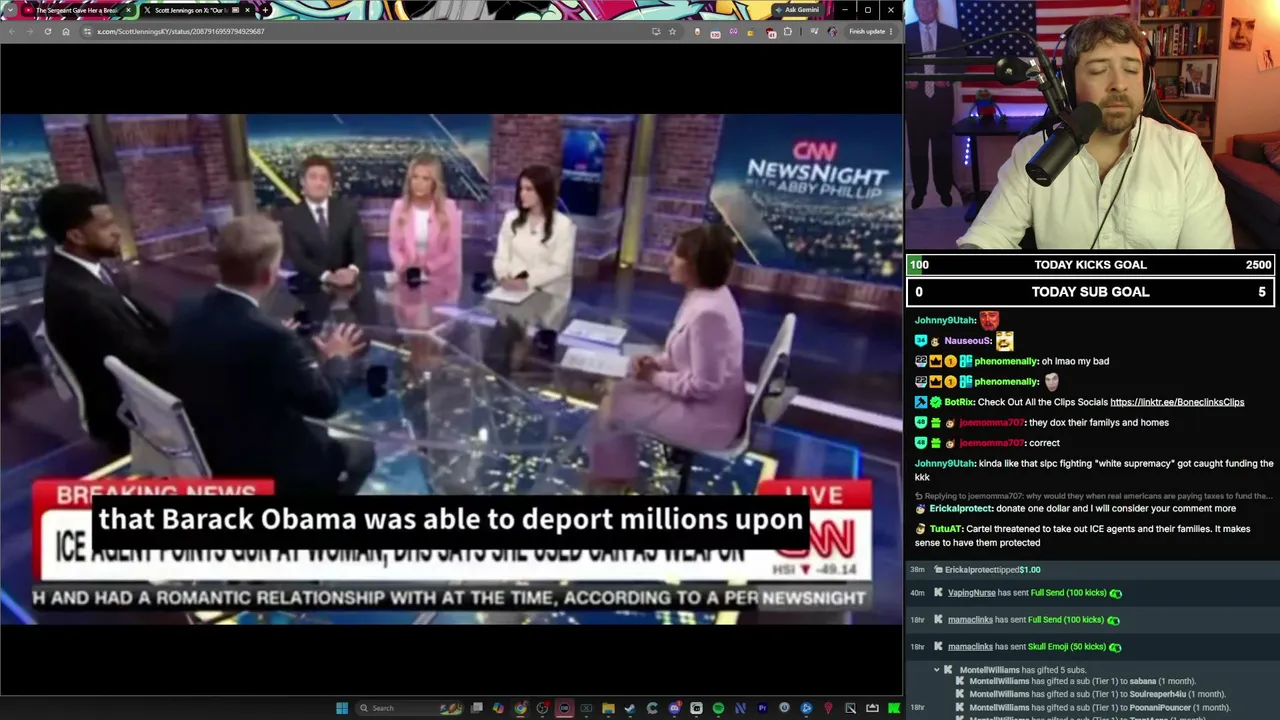Open Google Chrome from the taskbar
Screen dimensions: 1280x720
tap(520, 708)
